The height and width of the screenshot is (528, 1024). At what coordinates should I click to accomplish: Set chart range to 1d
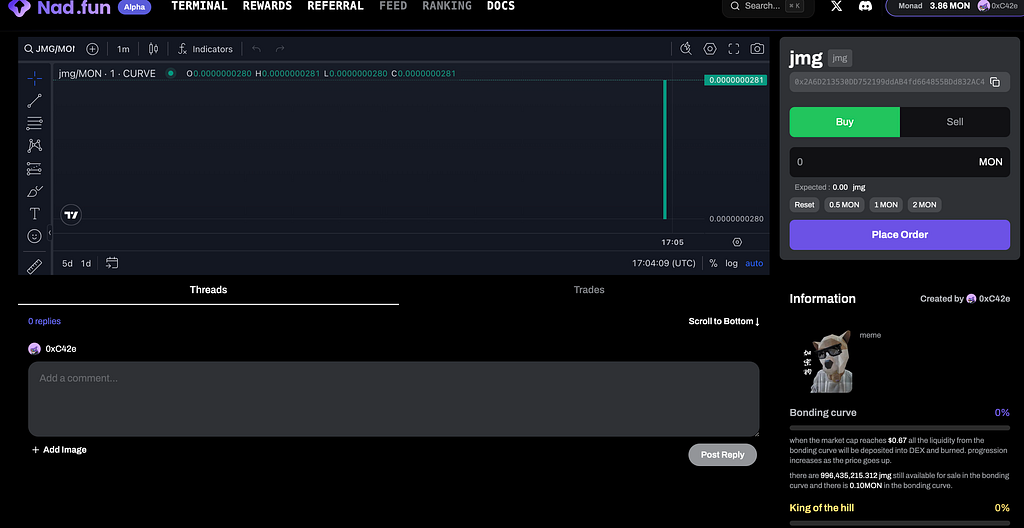pos(86,263)
